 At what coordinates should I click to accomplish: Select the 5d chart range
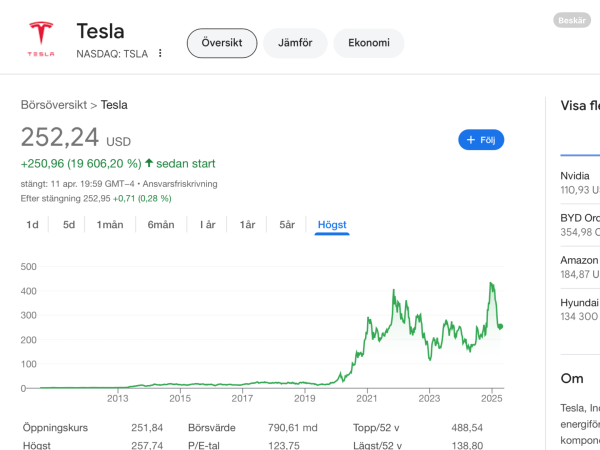(69, 225)
